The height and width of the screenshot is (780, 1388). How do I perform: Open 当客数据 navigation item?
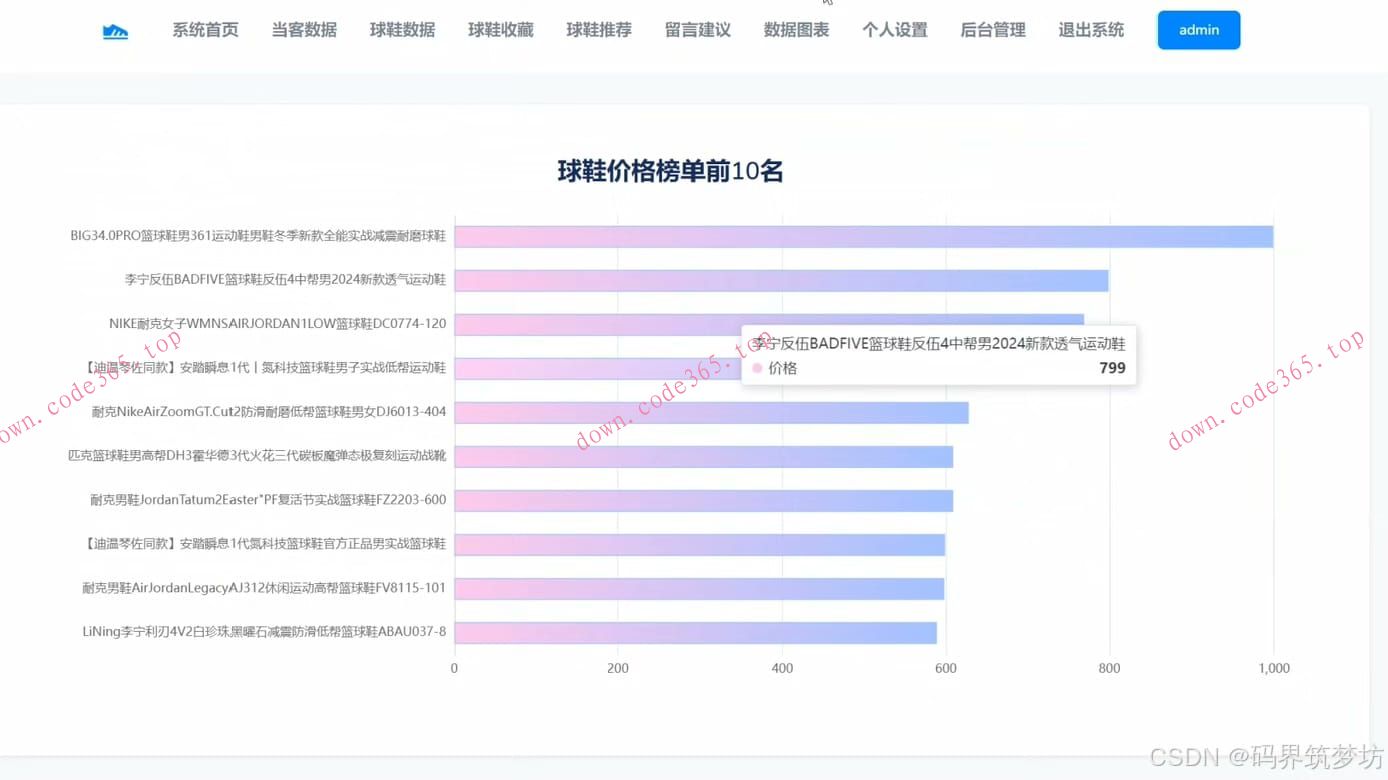click(304, 30)
